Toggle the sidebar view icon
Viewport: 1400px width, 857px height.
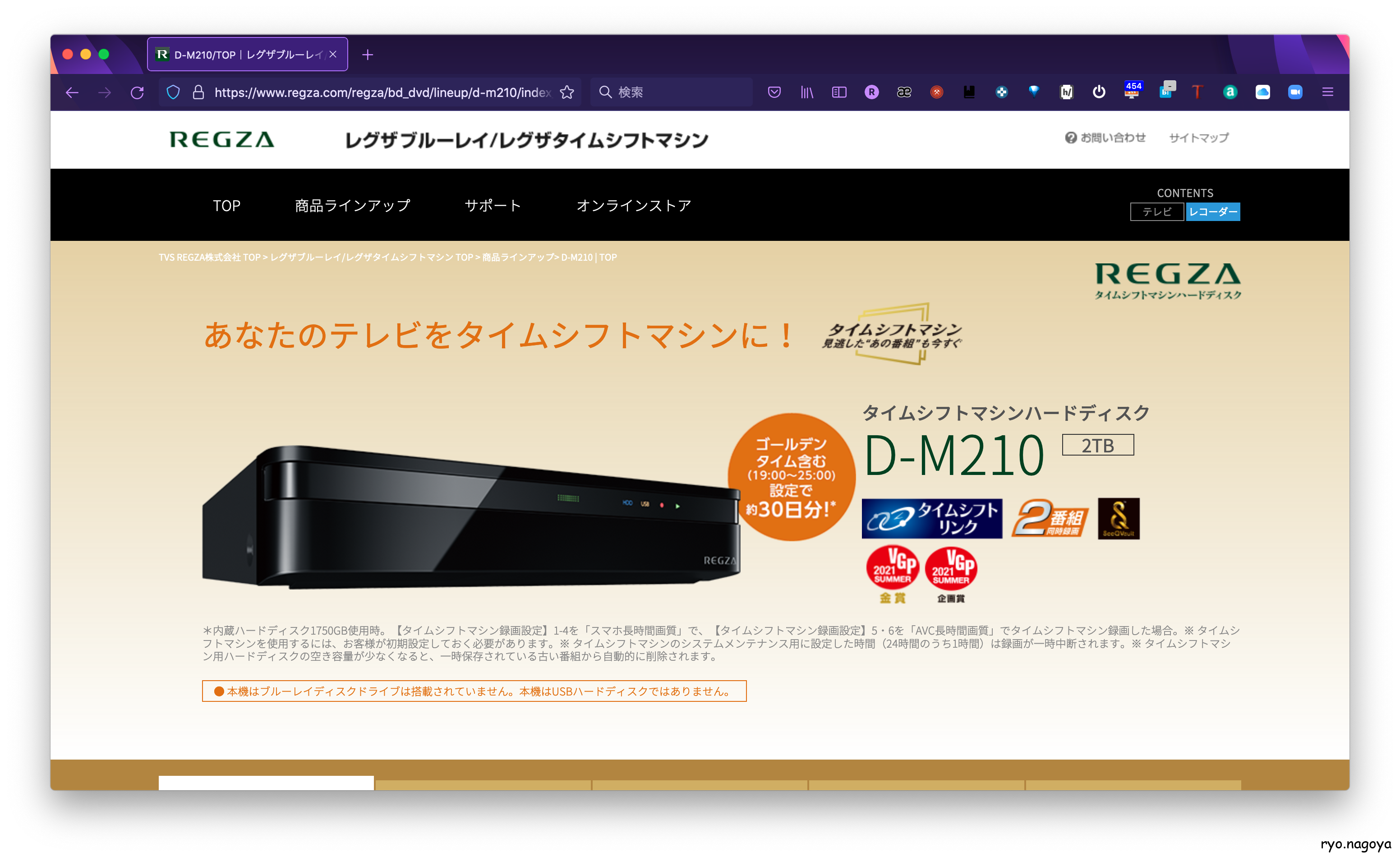[x=839, y=92]
